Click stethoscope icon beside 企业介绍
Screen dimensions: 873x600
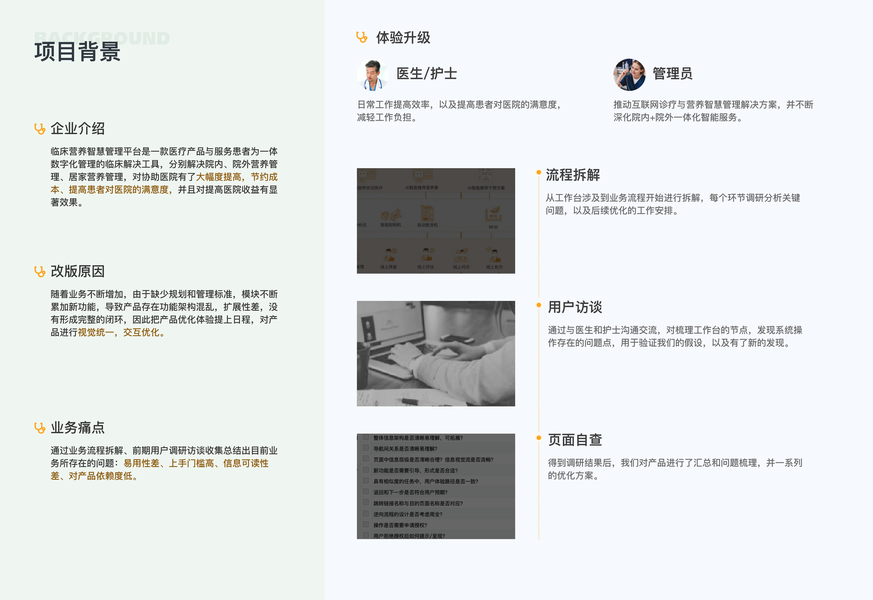click(40, 129)
